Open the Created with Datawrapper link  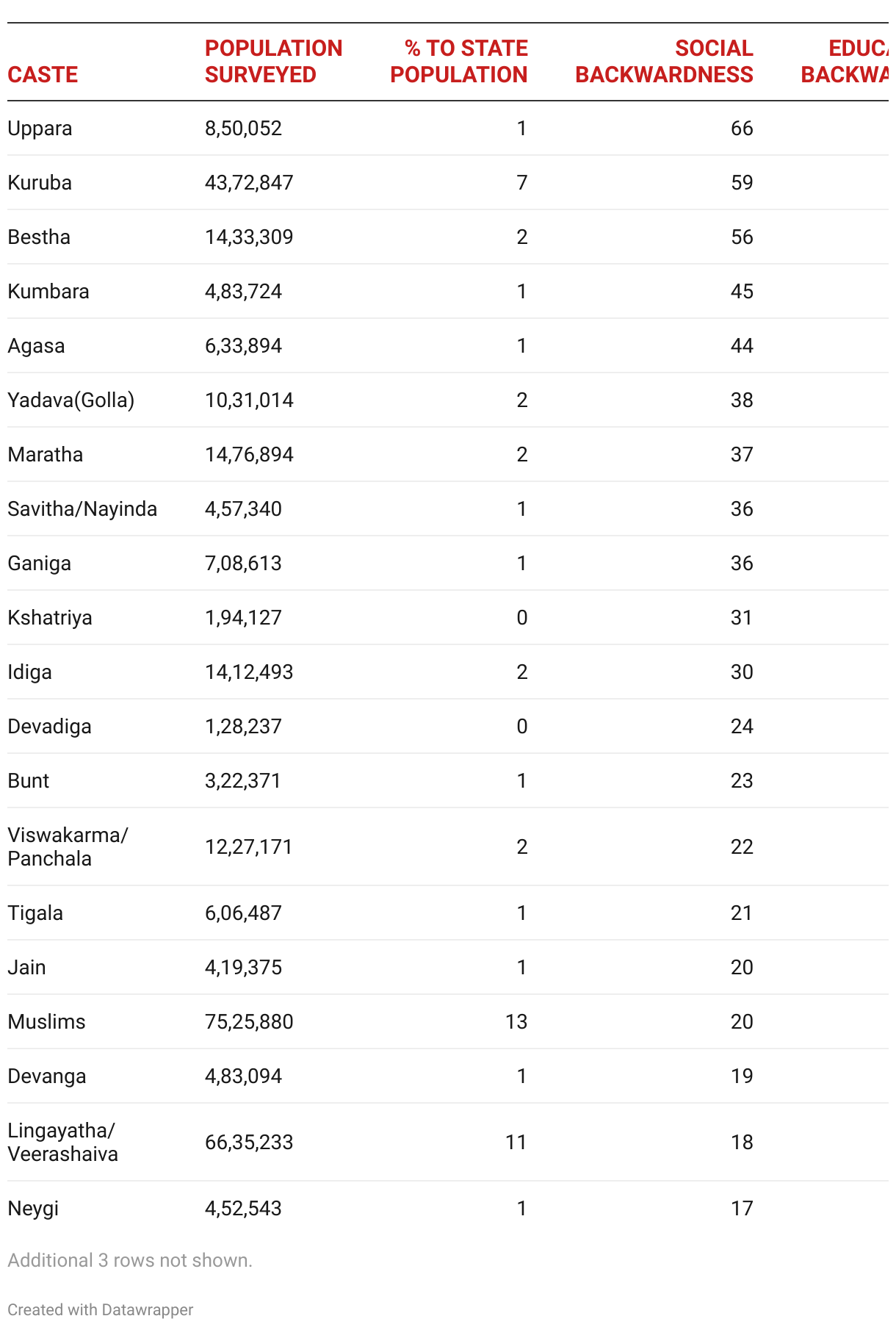[101, 1309]
